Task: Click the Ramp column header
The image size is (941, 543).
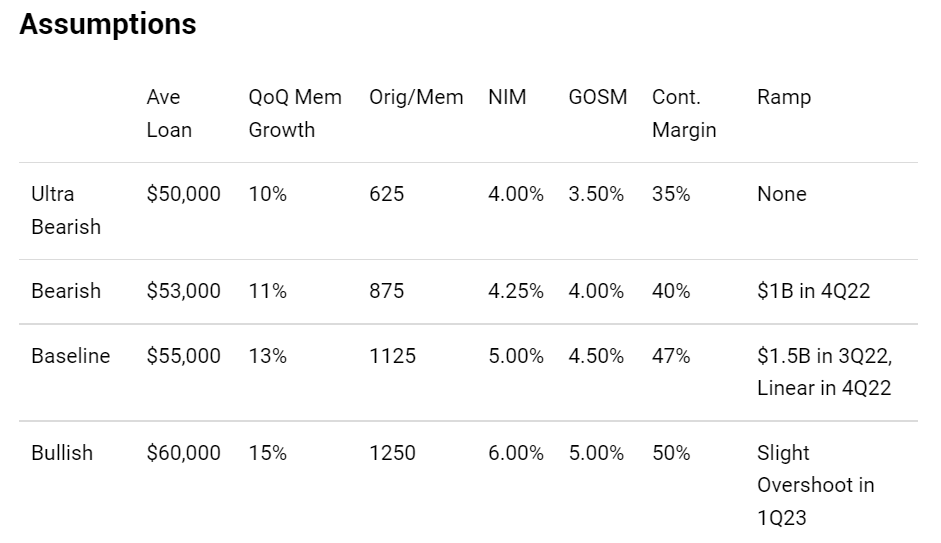Action: click(x=784, y=97)
